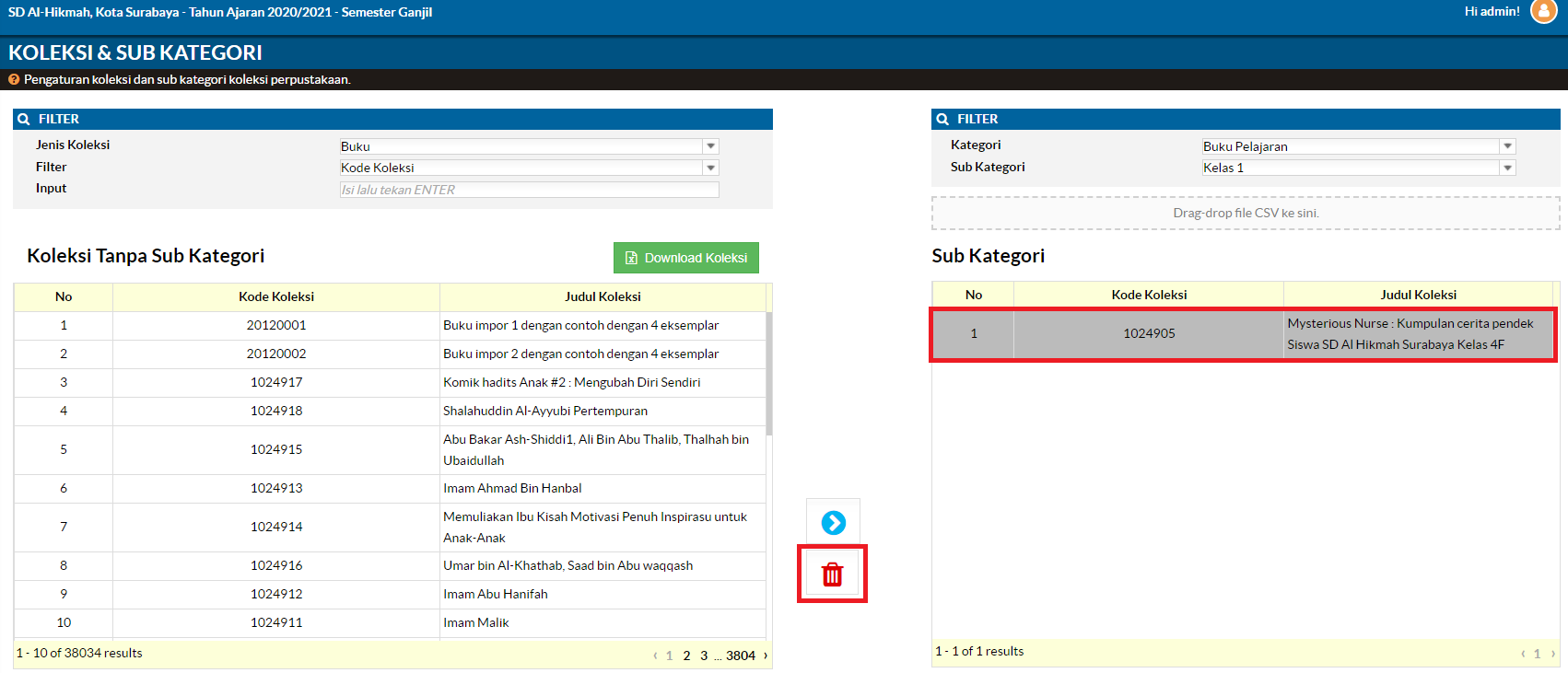Screen dimensions: 1568x673
Task: Click the help question mark icon beside Pengaturan koleksi
Action: [x=14, y=79]
